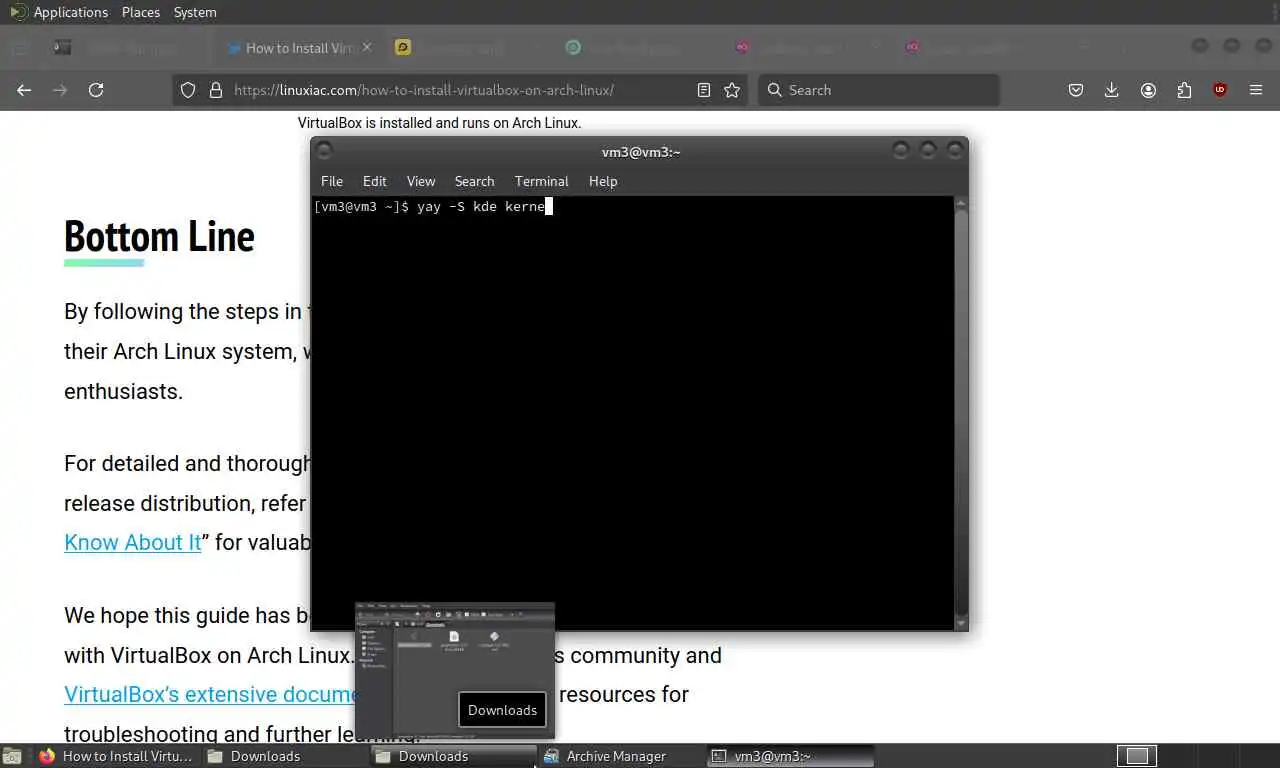Open the terminal File menu
Screen dimensions: 1280x768
(332, 181)
